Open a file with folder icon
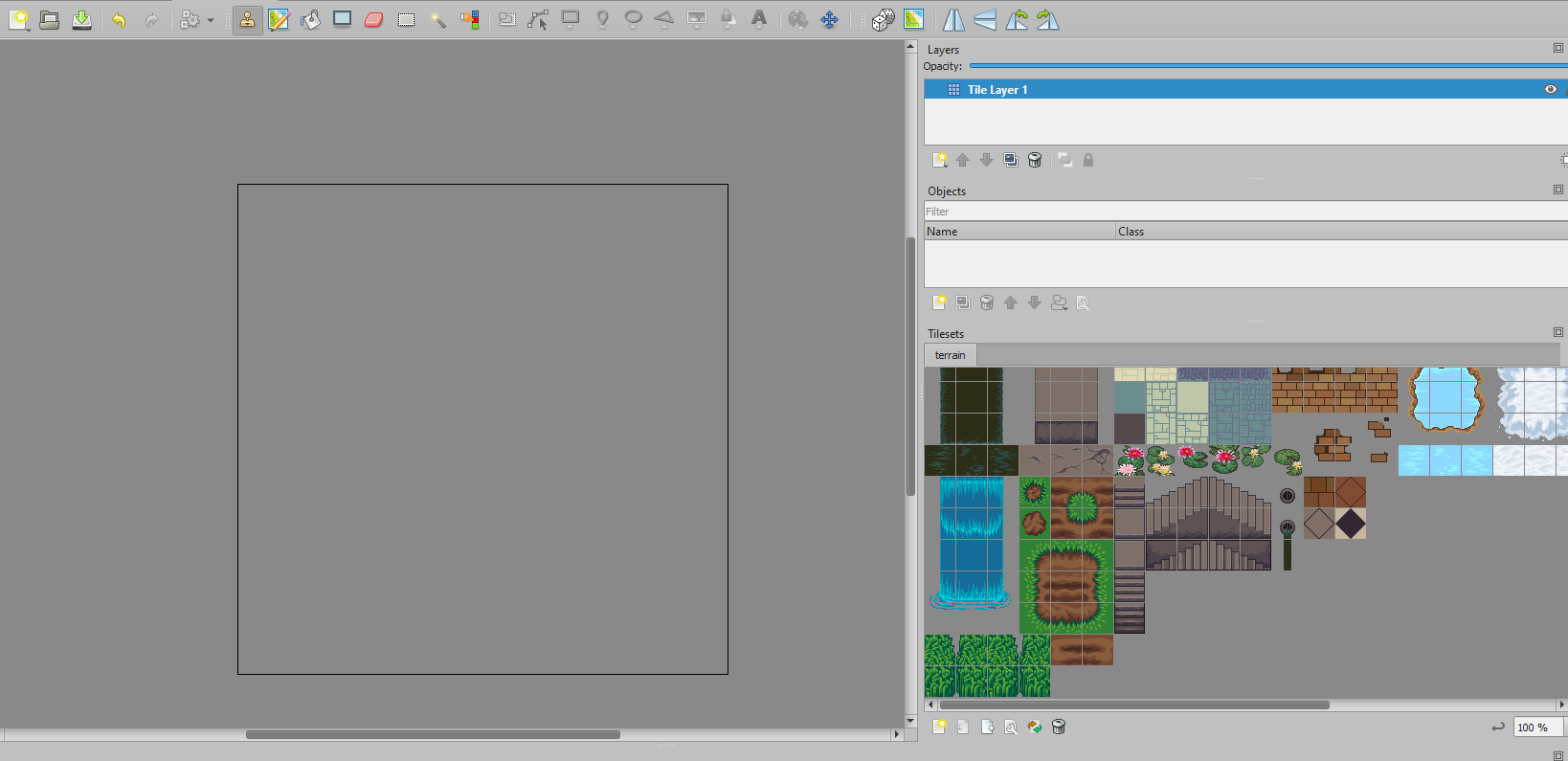The width and height of the screenshot is (1568, 761). tap(50, 19)
